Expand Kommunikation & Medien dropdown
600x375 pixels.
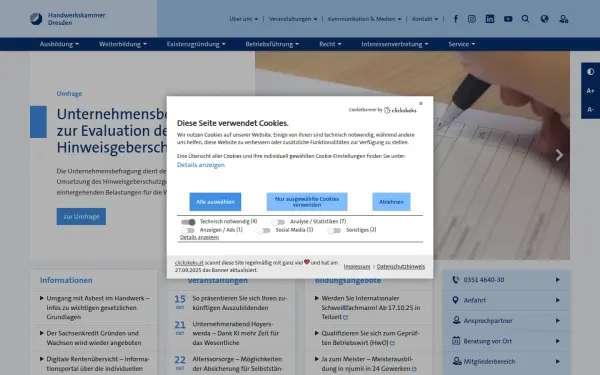[365, 19]
